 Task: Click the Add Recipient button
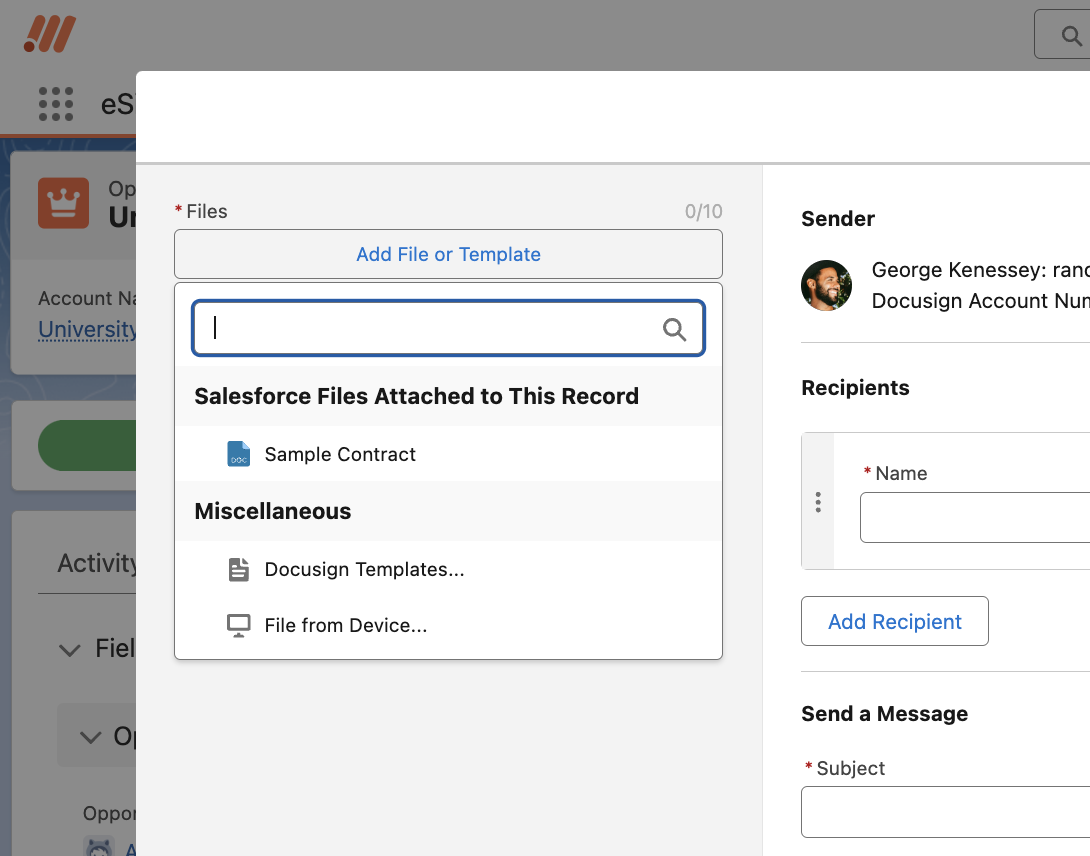tap(895, 621)
